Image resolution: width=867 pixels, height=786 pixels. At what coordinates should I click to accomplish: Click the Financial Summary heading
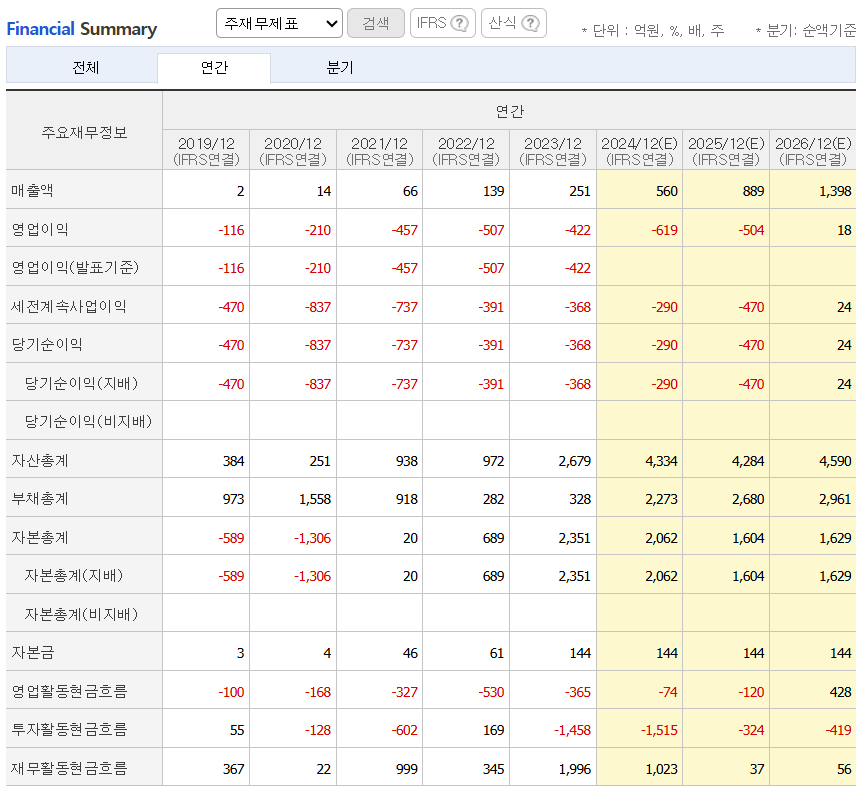pos(82,29)
